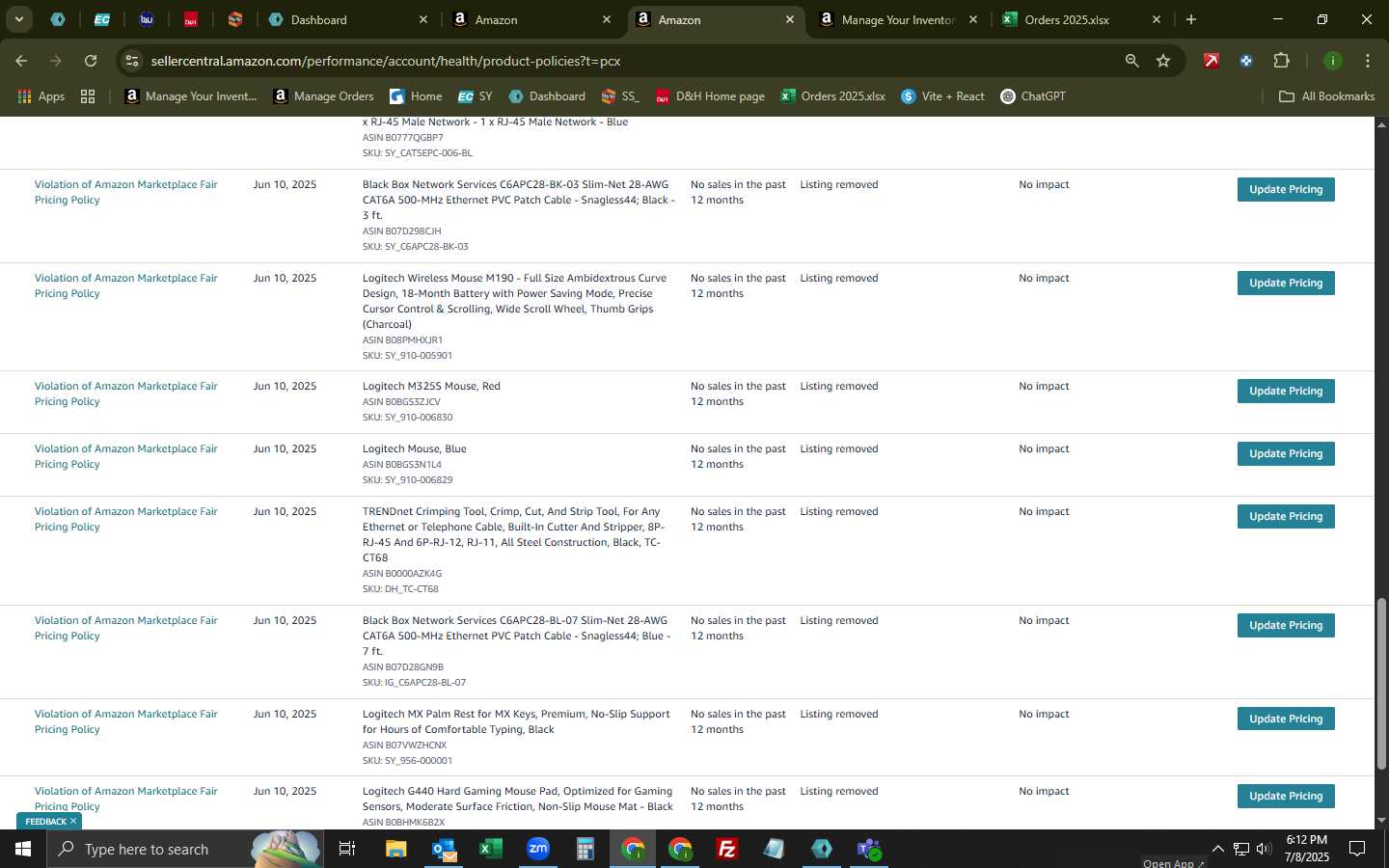The image size is (1389, 868).
Task: Click the taskbar search box
Action: (183, 849)
